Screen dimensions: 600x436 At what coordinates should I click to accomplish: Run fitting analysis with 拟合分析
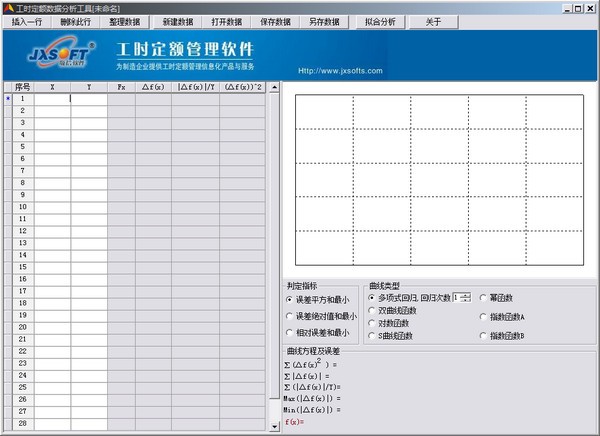point(380,22)
